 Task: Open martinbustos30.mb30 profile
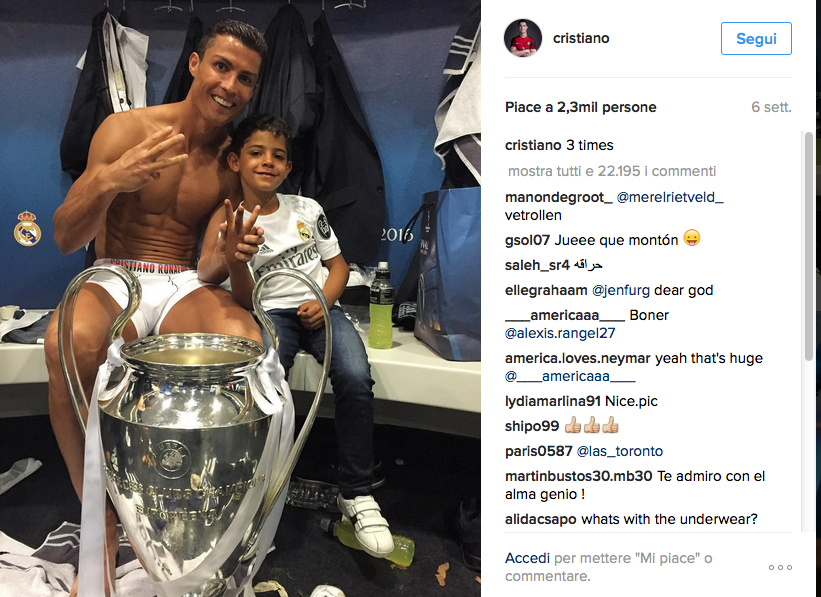pyautogui.click(x=579, y=476)
